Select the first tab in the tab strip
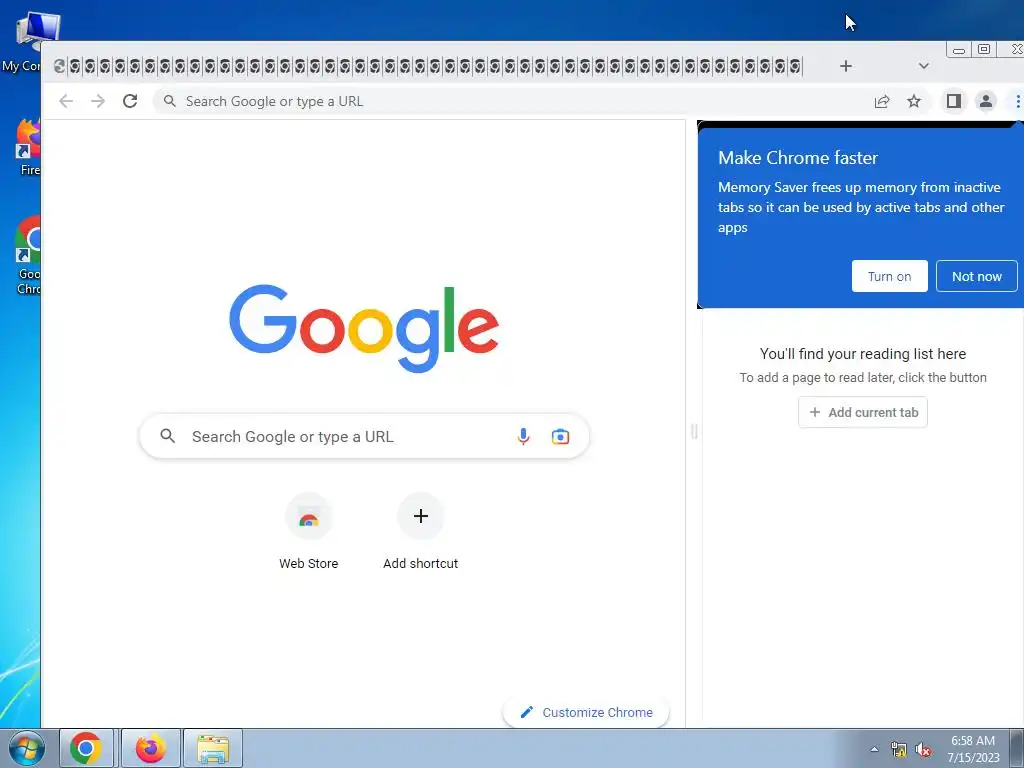Image resolution: width=1024 pixels, height=768 pixels. pos(59,66)
